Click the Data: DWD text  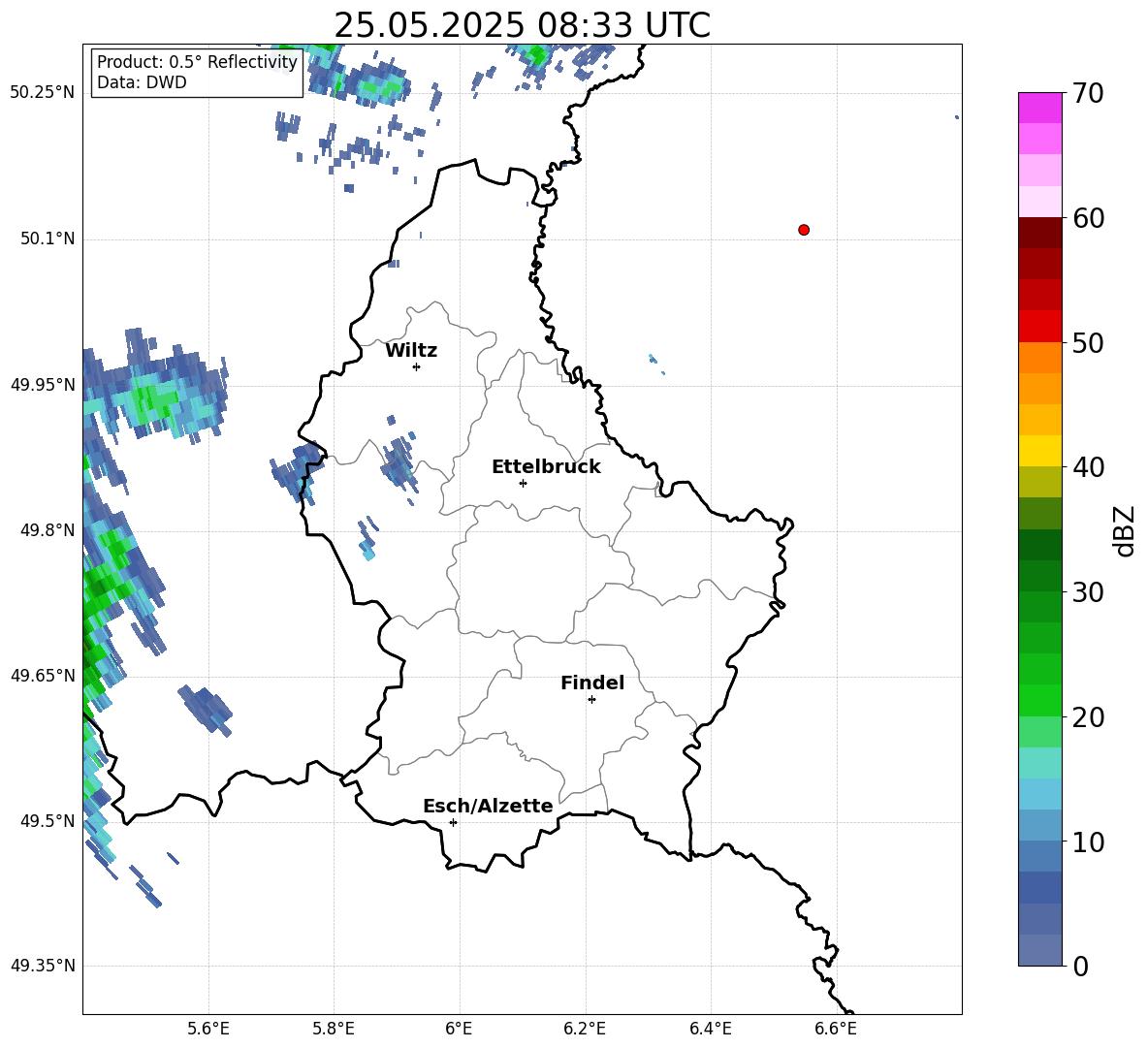coord(142,82)
